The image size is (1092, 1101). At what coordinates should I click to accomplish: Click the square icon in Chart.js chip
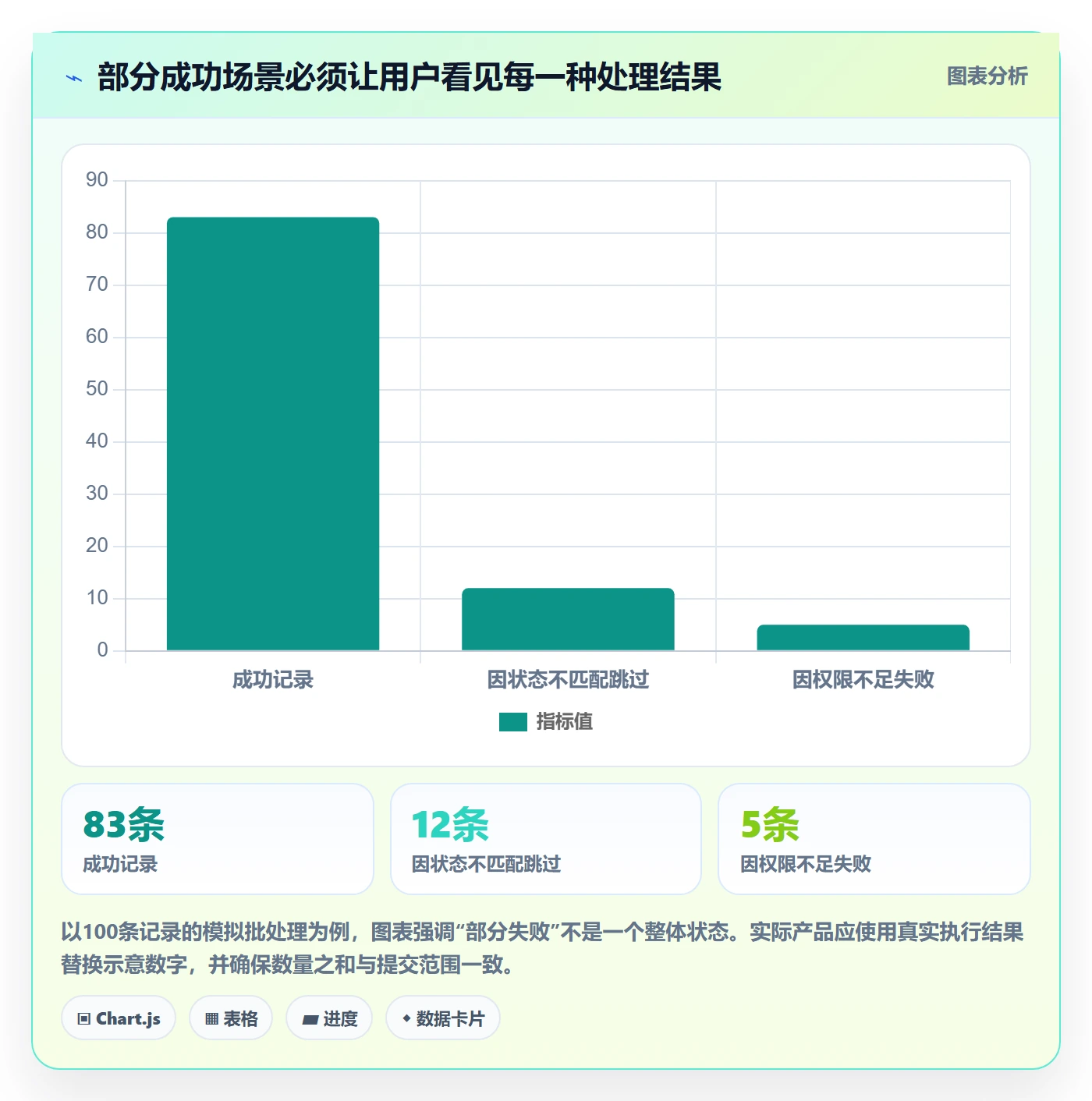(84, 1019)
